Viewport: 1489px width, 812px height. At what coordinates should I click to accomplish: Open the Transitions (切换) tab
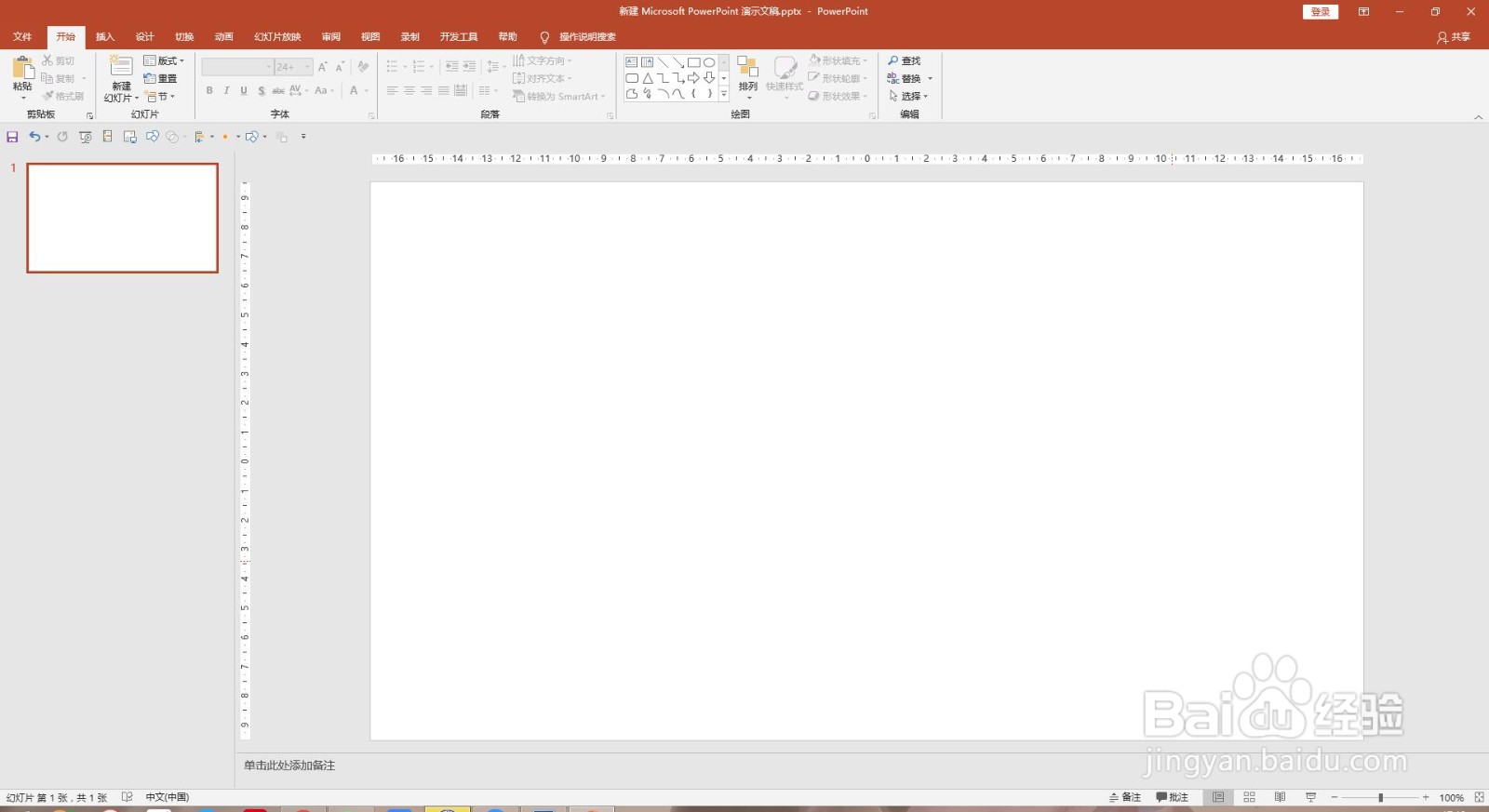coord(184,37)
